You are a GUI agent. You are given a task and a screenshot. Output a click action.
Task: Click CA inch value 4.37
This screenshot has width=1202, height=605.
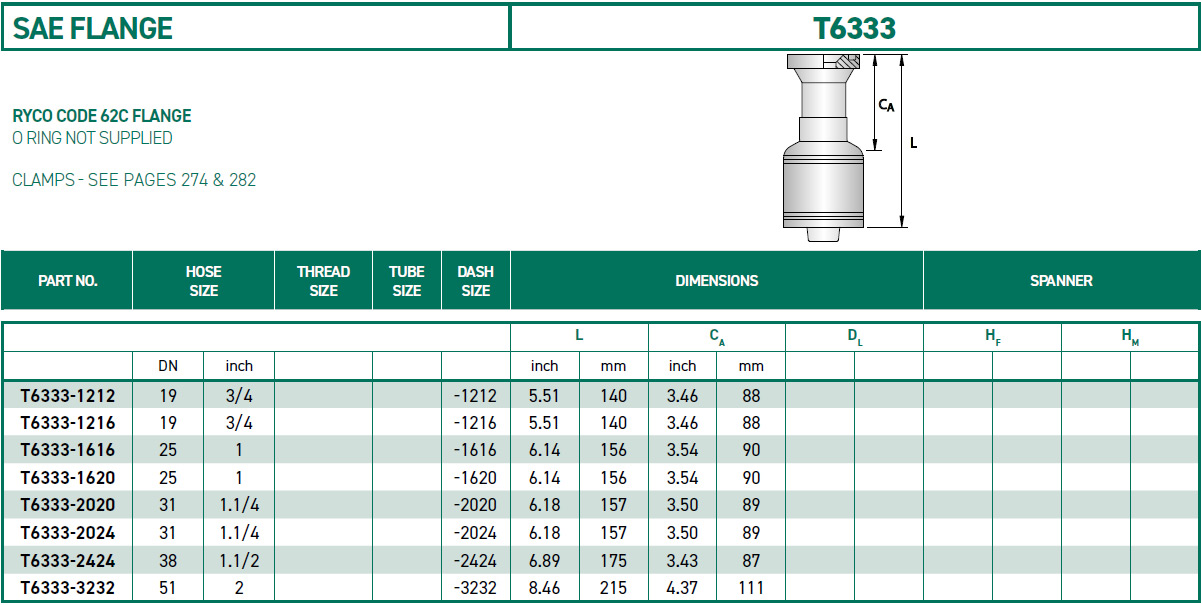pyautogui.click(x=682, y=588)
